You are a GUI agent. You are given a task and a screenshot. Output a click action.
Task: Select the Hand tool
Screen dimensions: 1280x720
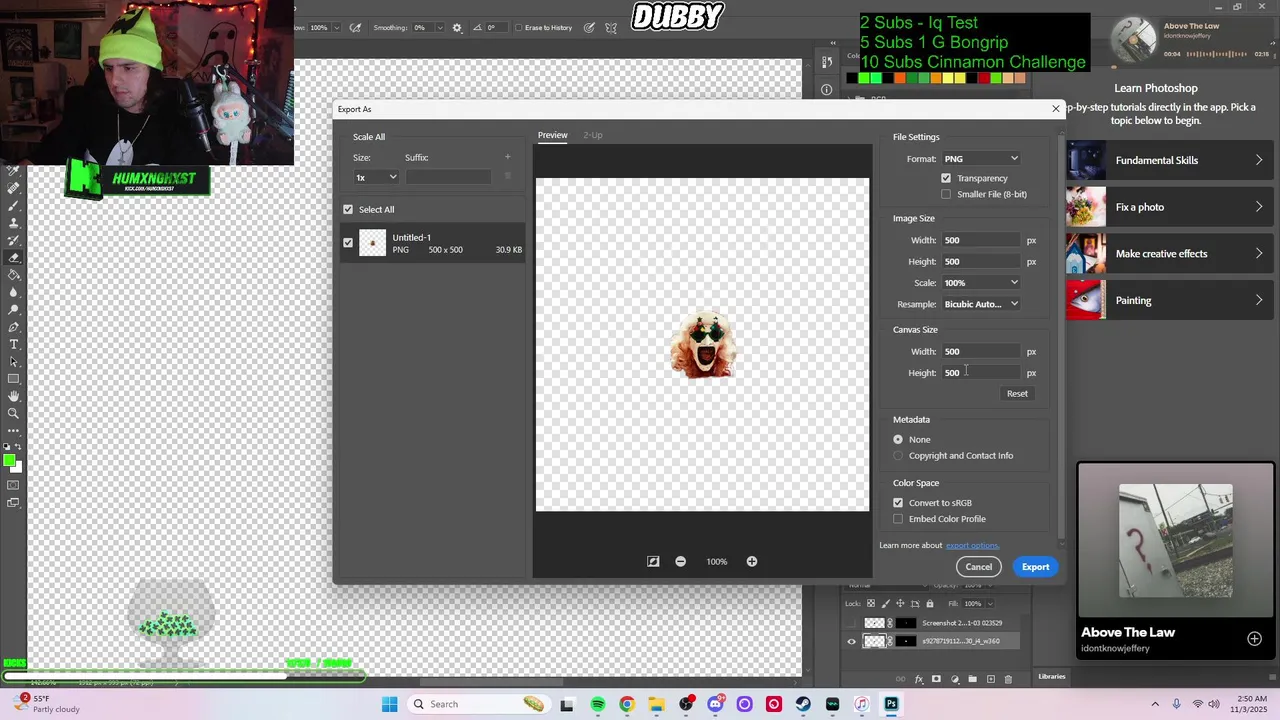pyautogui.click(x=14, y=396)
